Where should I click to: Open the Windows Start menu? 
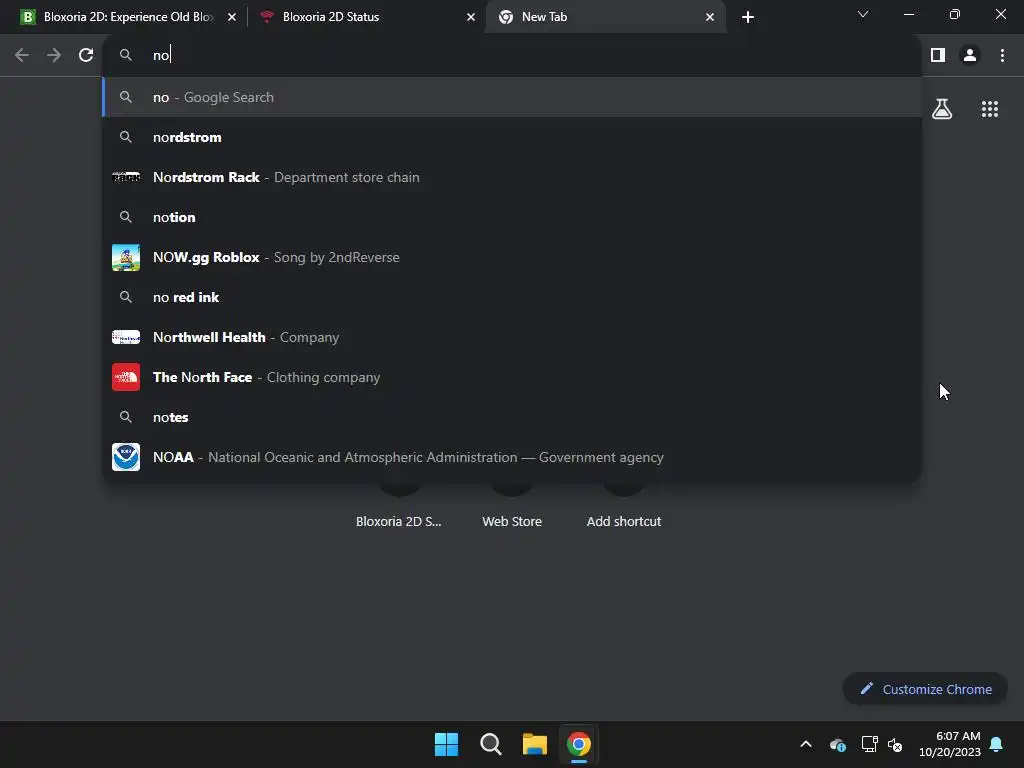(447, 744)
